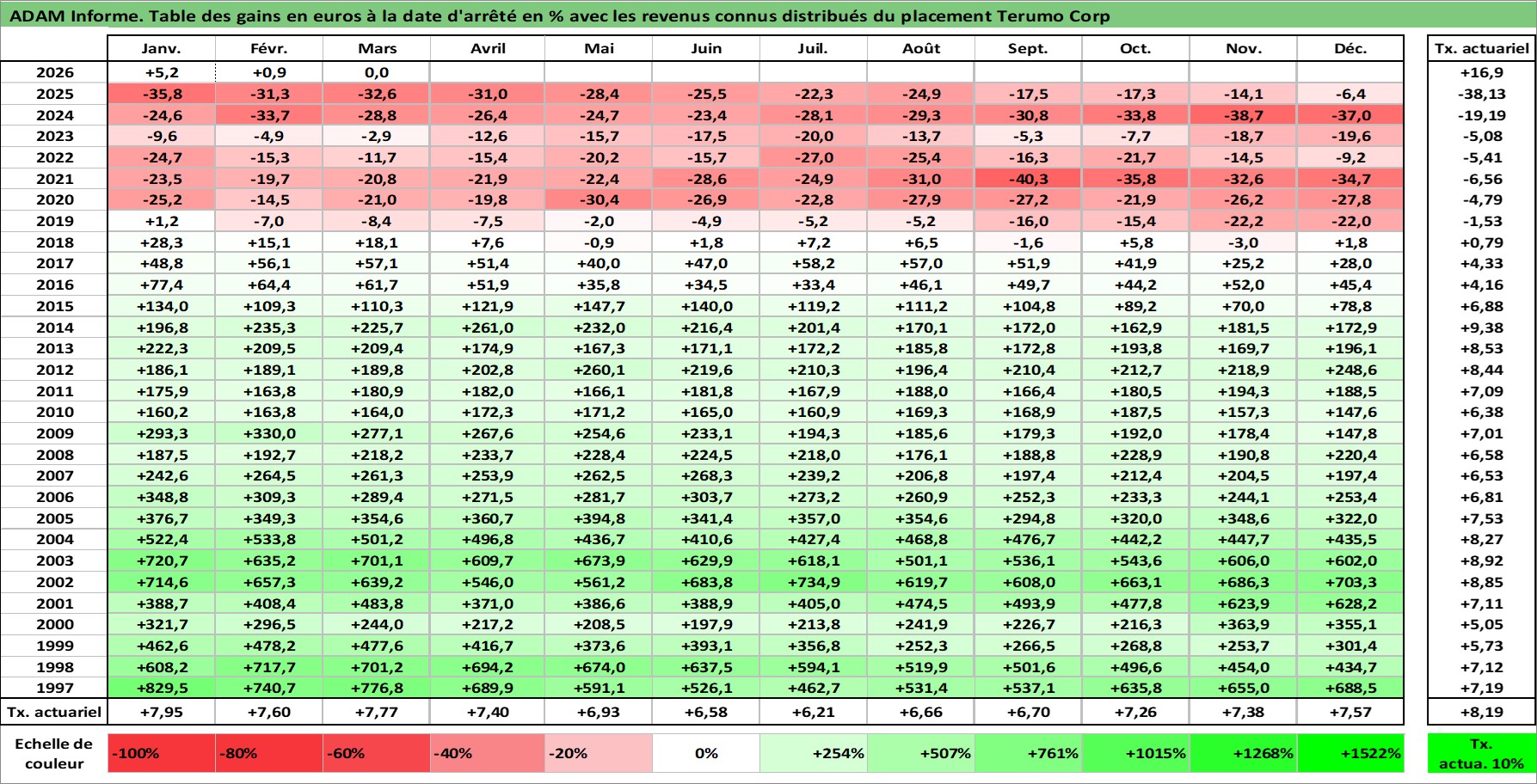The height and width of the screenshot is (784, 1537).
Task: Click the Nov. column header
Action: 1243,48
